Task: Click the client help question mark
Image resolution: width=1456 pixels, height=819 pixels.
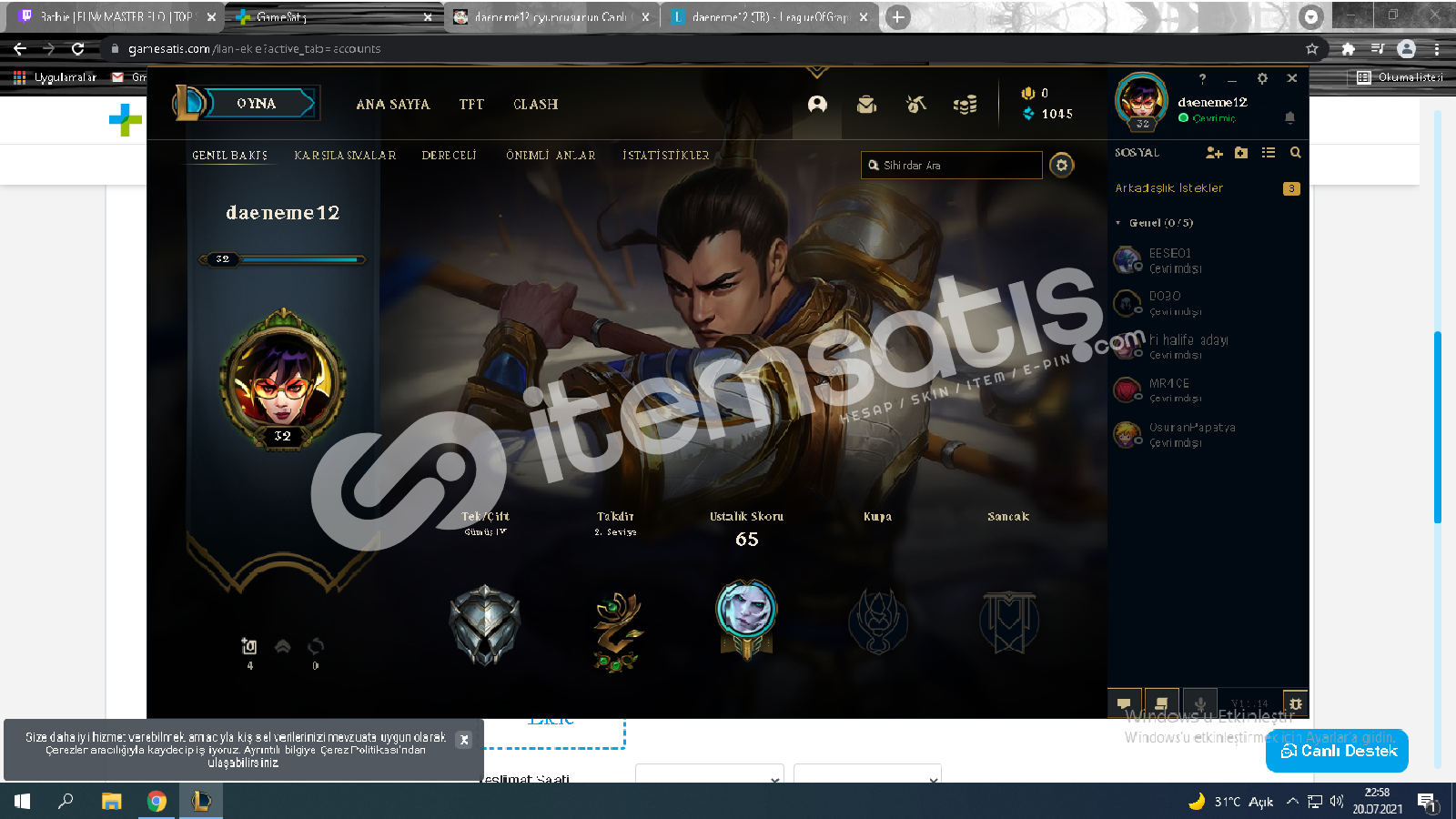Action: coord(1202,79)
